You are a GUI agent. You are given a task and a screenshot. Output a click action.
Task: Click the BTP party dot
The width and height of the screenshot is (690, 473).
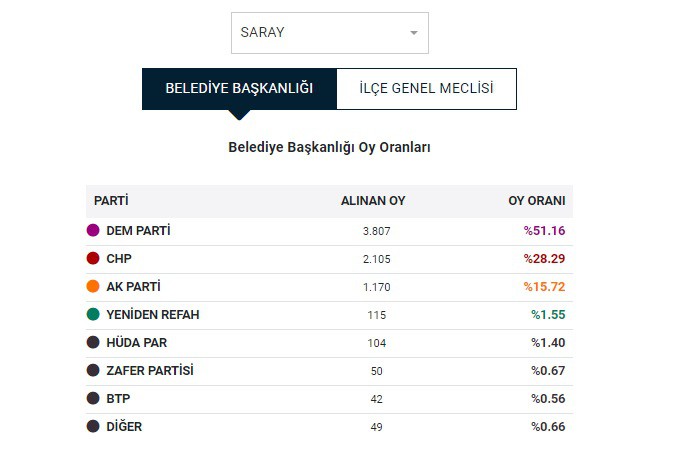[x=93, y=398]
